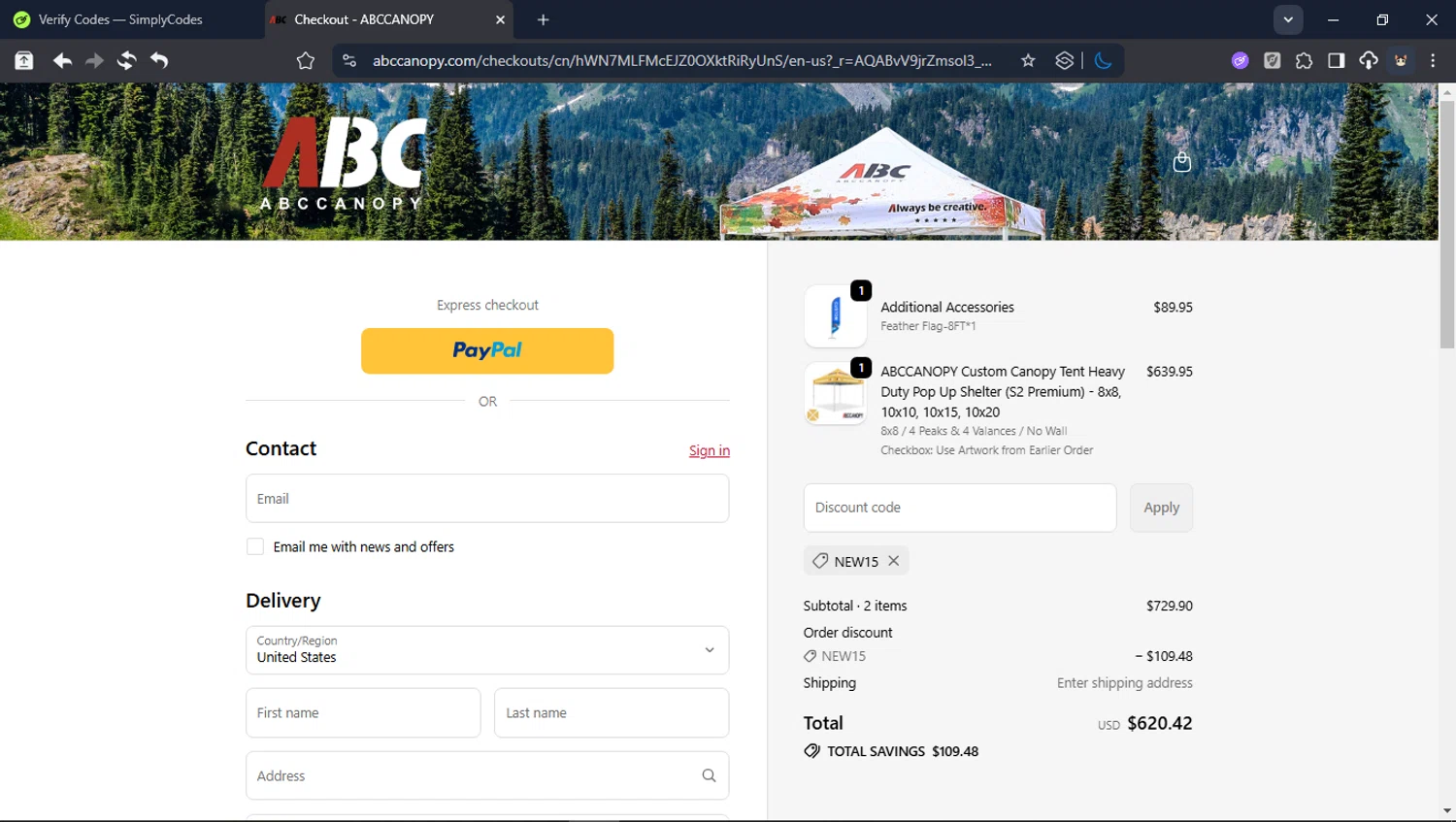Click the Subtotal $729.90 value
Viewport: 1456px width, 822px height.
(1169, 606)
